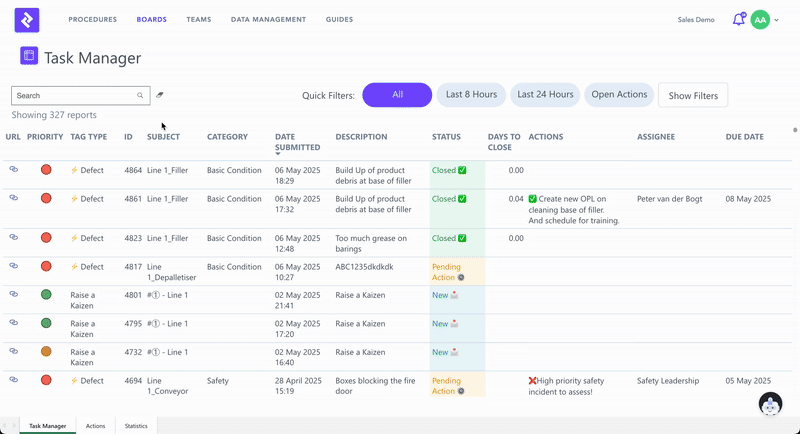Select the All quick filter
The height and width of the screenshot is (434, 800).
[397, 95]
